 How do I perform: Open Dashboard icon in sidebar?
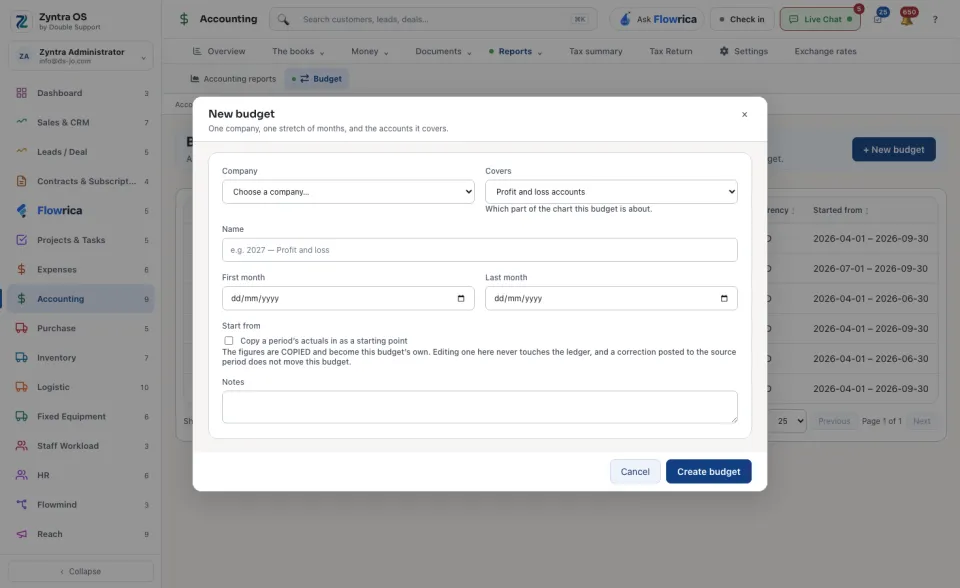pos(21,93)
